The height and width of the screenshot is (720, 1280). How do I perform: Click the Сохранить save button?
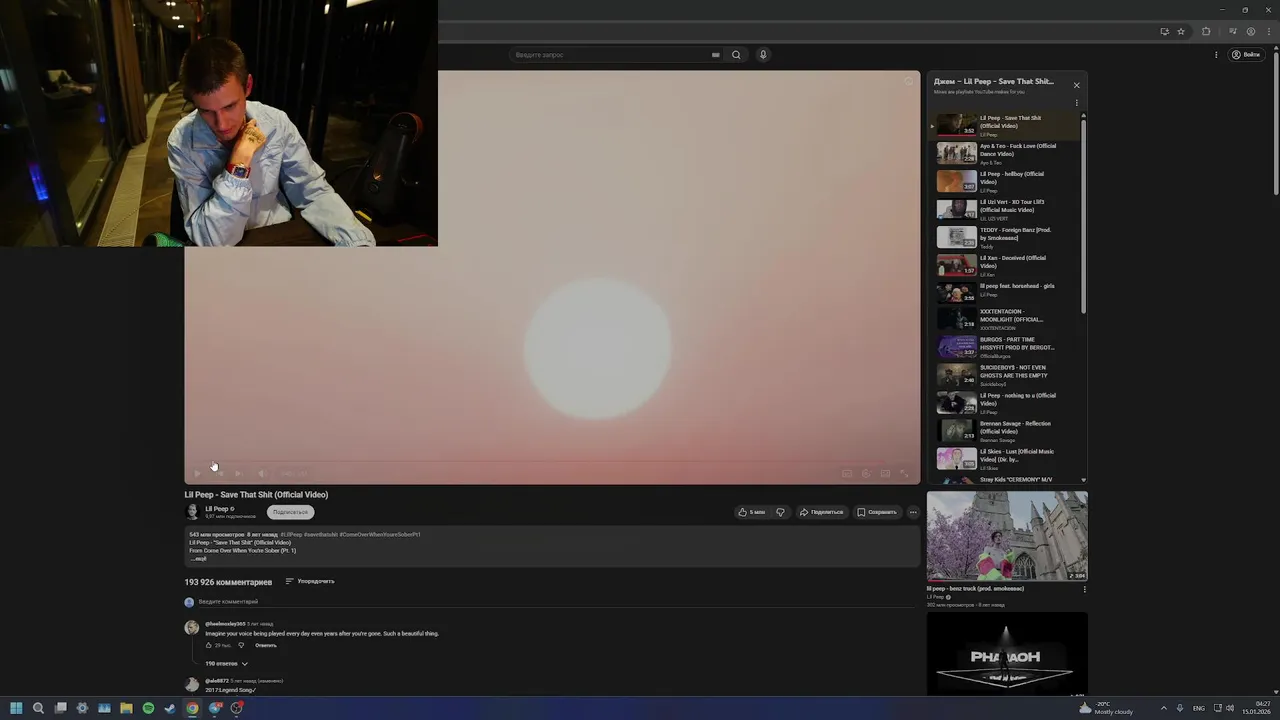pos(877,512)
